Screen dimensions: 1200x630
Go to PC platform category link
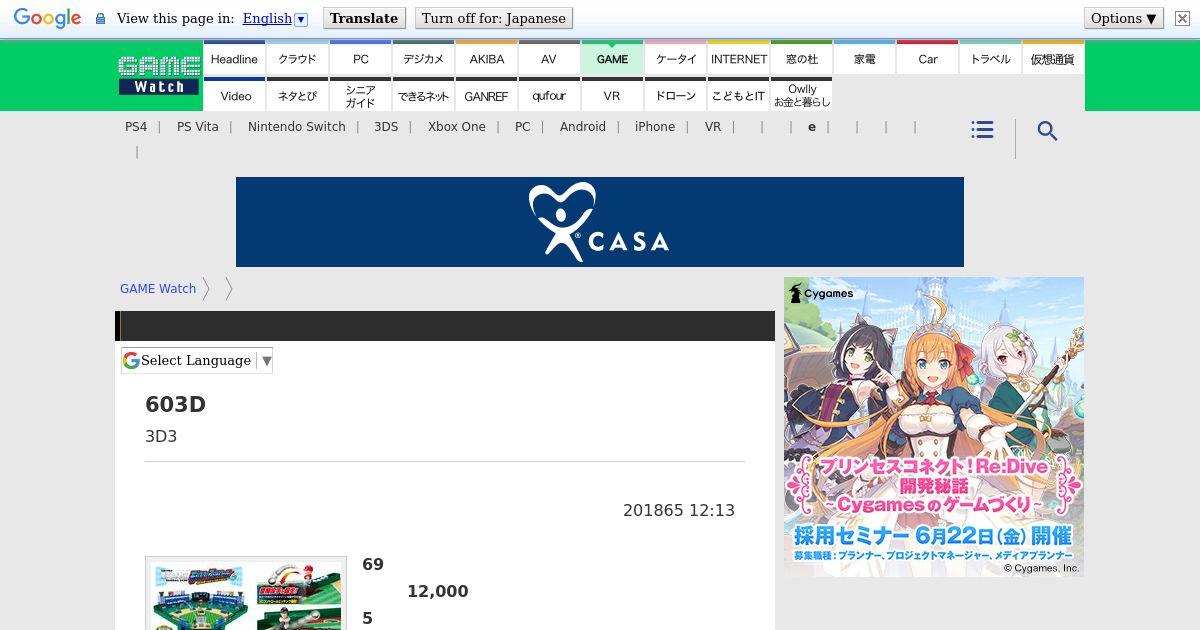(x=523, y=127)
